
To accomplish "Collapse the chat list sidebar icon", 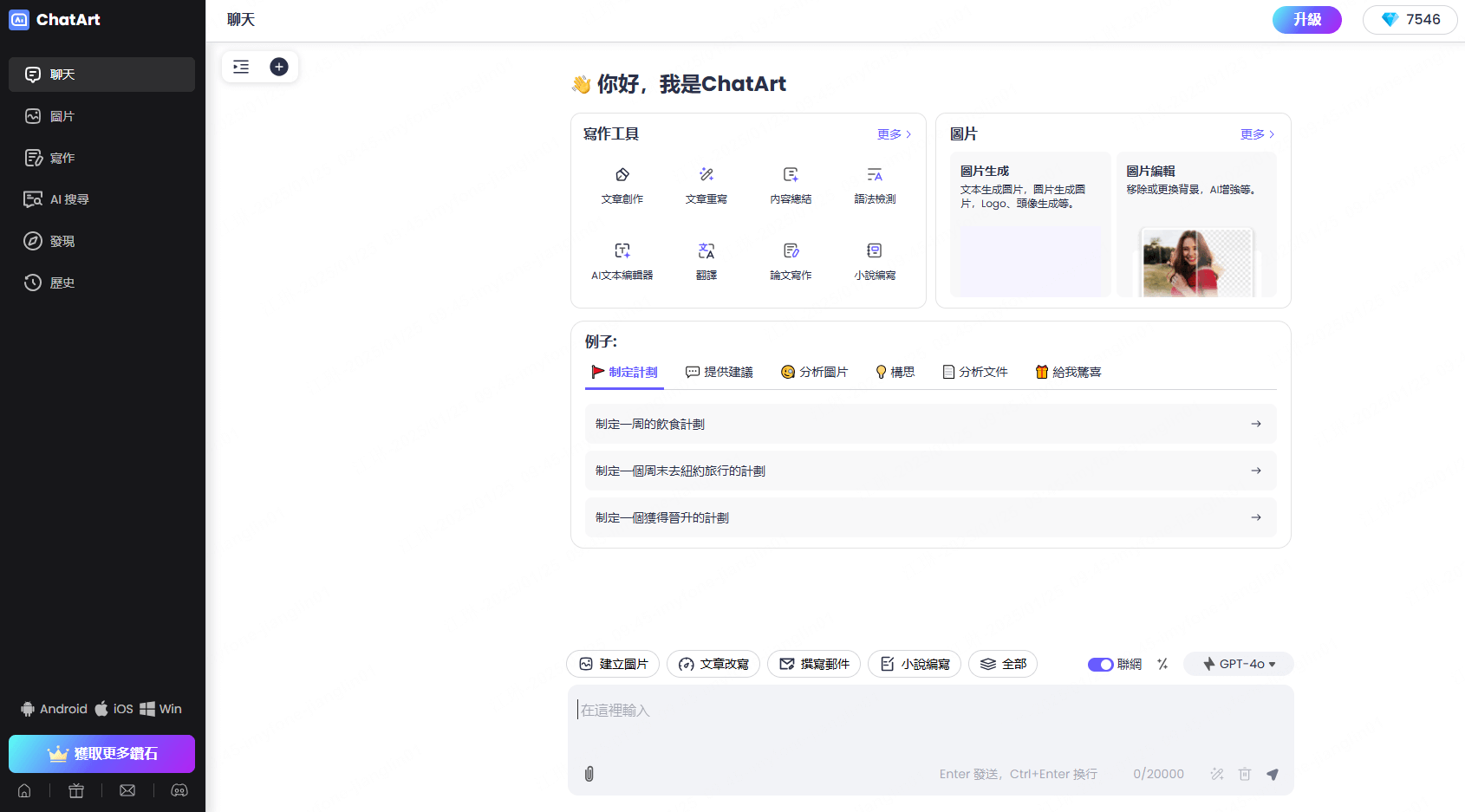I will click(x=241, y=67).
